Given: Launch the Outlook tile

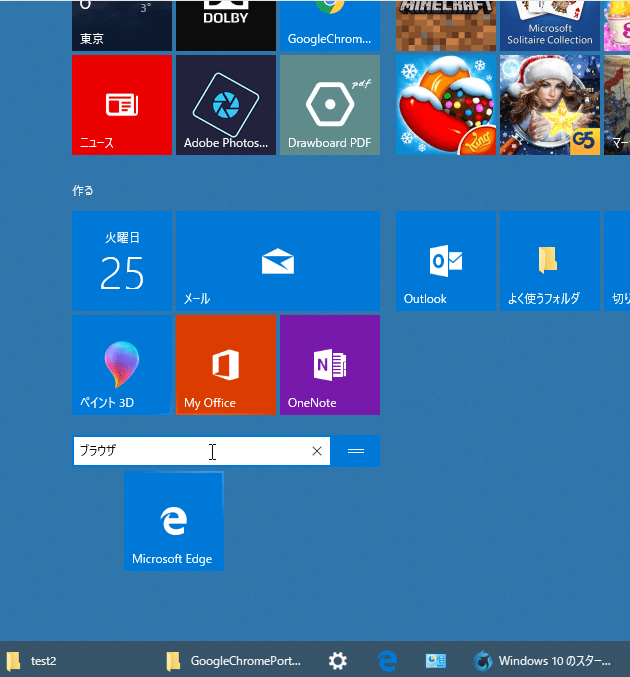Looking at the screenshot, I should (446, 261).
